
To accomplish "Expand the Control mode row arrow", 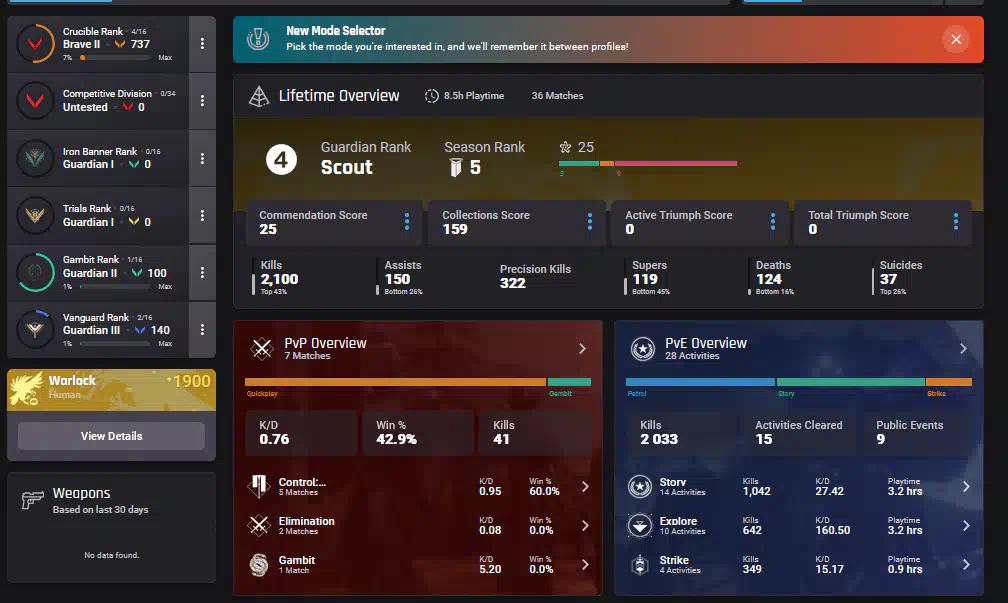I will point(585,487).
